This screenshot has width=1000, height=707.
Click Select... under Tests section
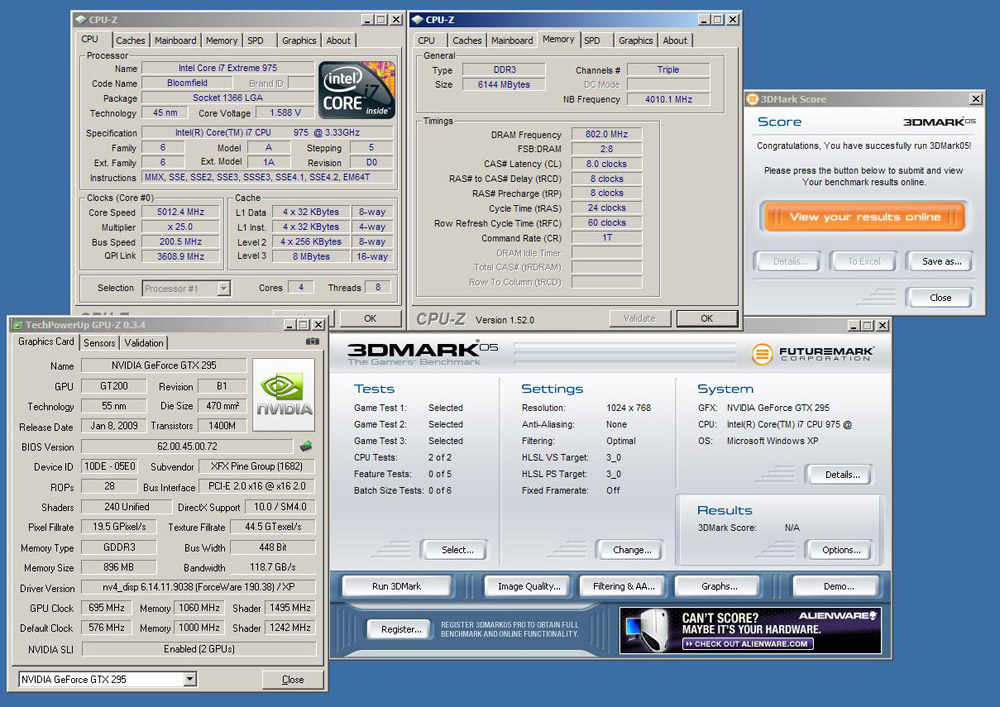[x=457, y=550]
